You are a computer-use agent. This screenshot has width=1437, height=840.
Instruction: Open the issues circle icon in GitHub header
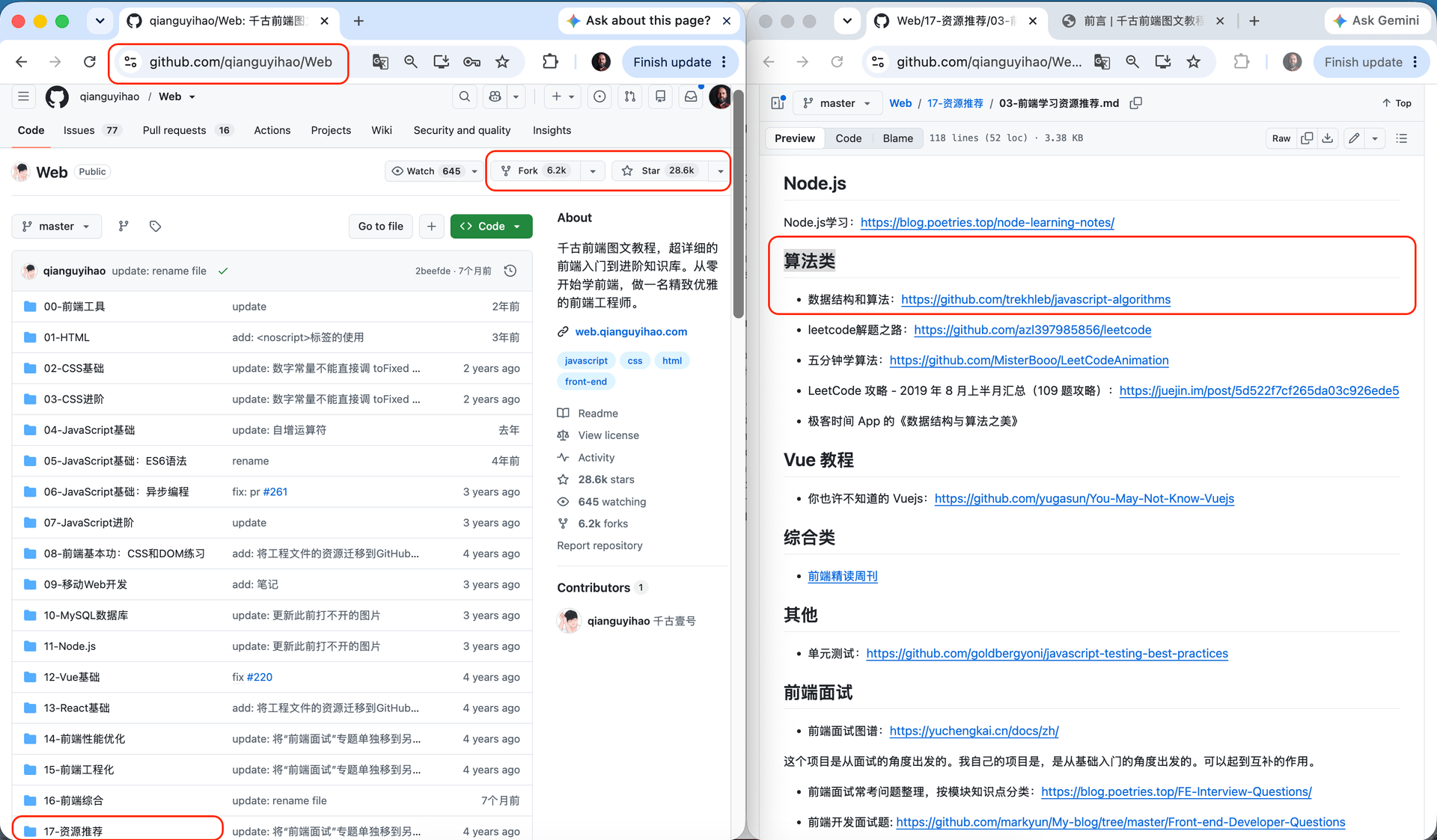(599, 96)
